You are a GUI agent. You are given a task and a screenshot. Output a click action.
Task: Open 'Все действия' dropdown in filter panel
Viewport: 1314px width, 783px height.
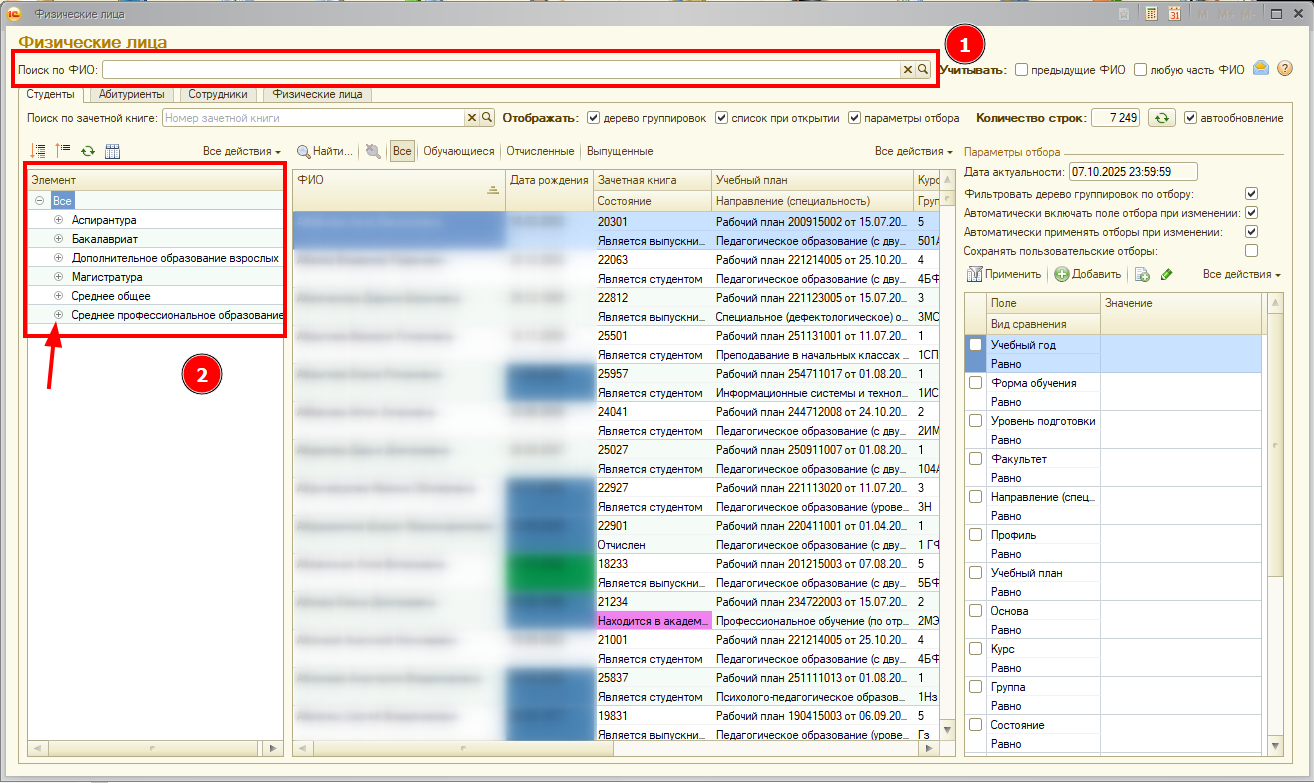(1241, 274)
